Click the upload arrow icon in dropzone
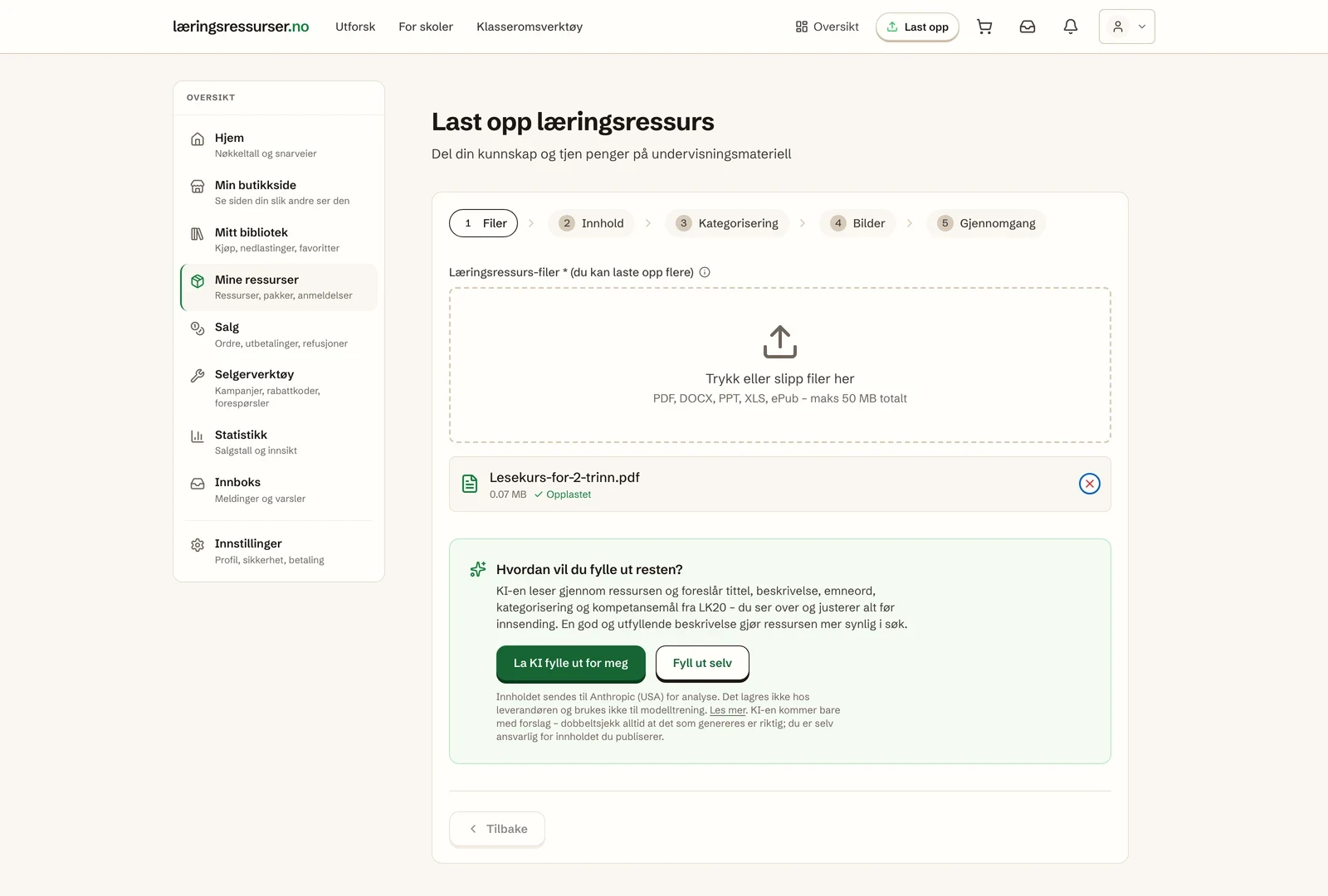The image size is (1328, 896). (780, 341)
